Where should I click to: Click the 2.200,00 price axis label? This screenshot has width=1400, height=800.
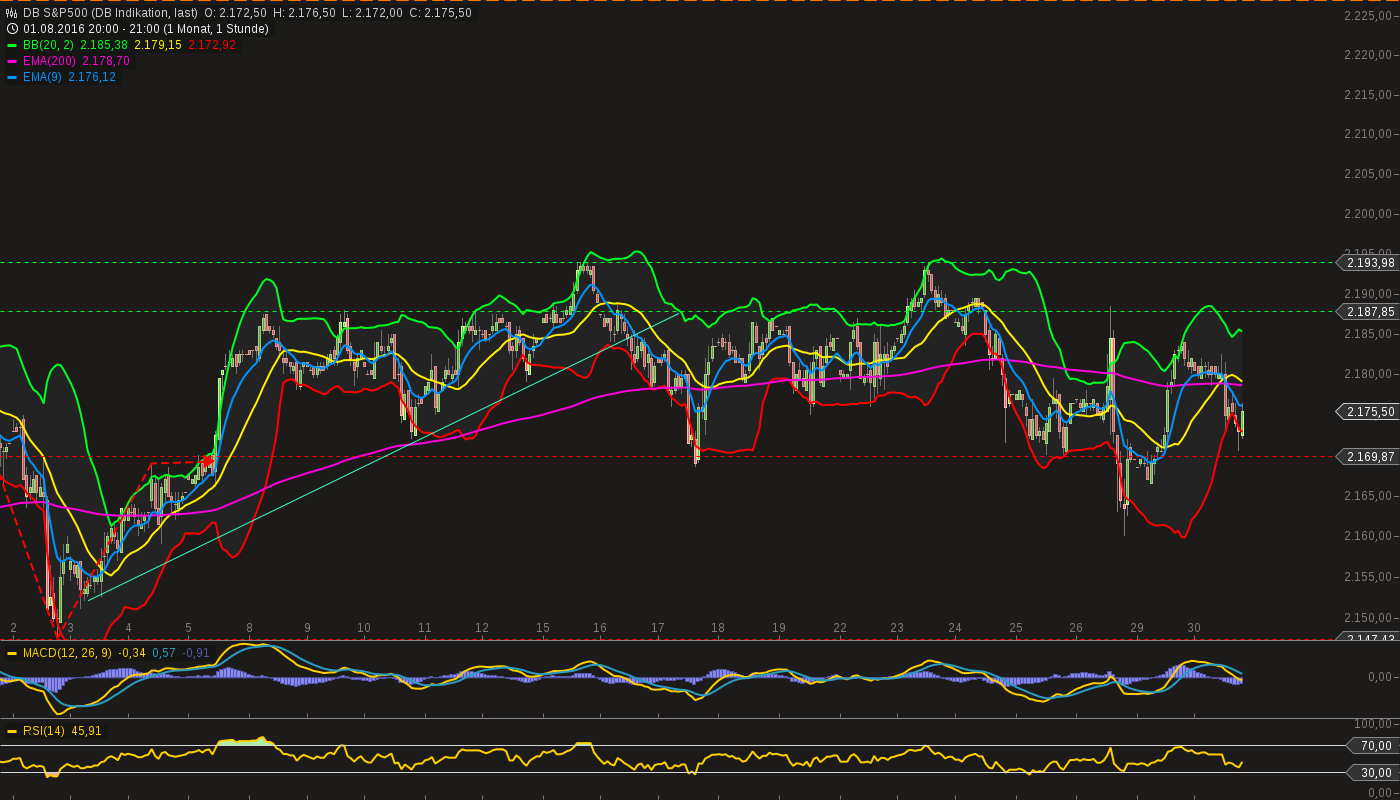[x=1370, y=214]
